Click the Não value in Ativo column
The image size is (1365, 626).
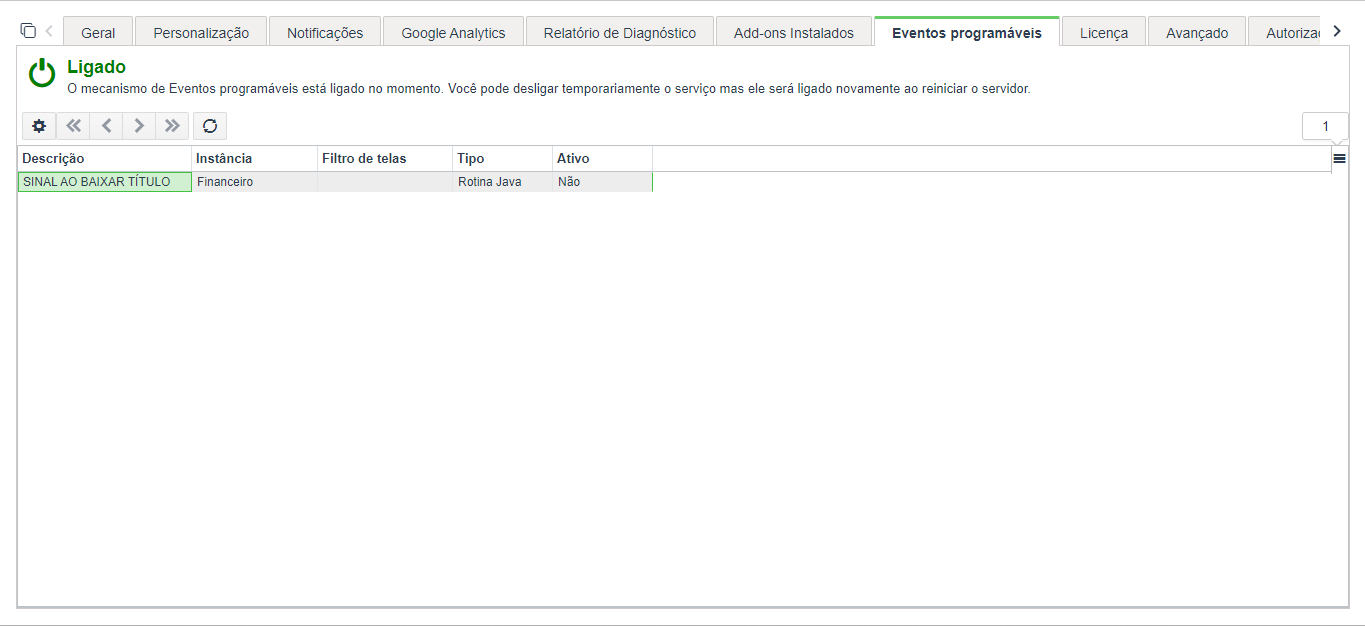point(602,182)
